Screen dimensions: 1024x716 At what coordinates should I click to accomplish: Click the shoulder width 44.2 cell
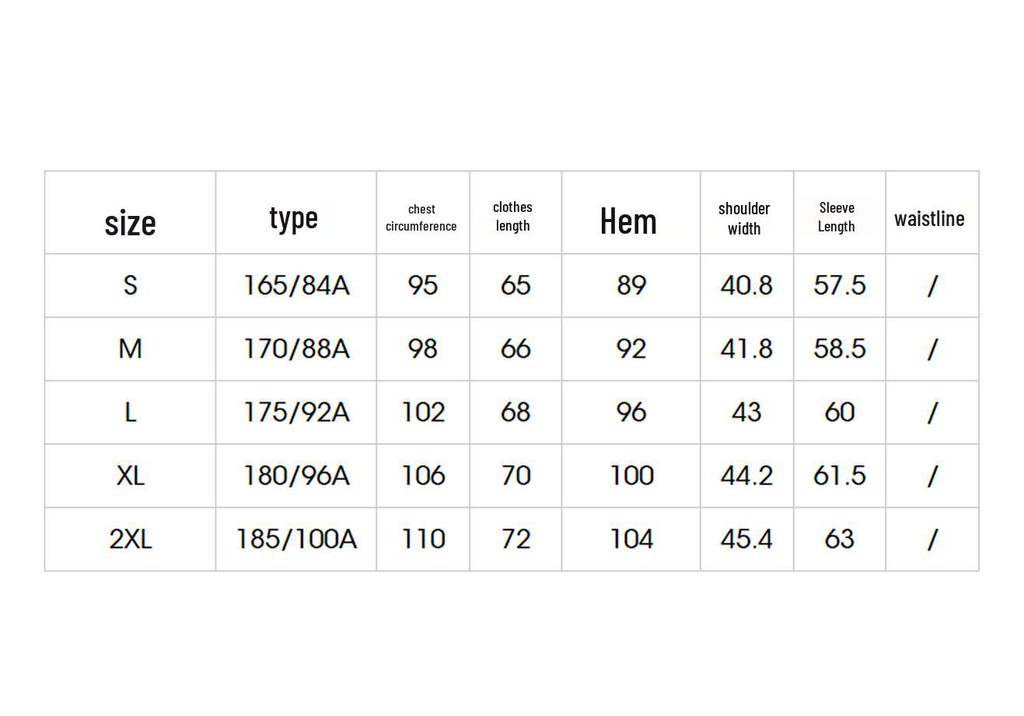[x=746, y=476]
